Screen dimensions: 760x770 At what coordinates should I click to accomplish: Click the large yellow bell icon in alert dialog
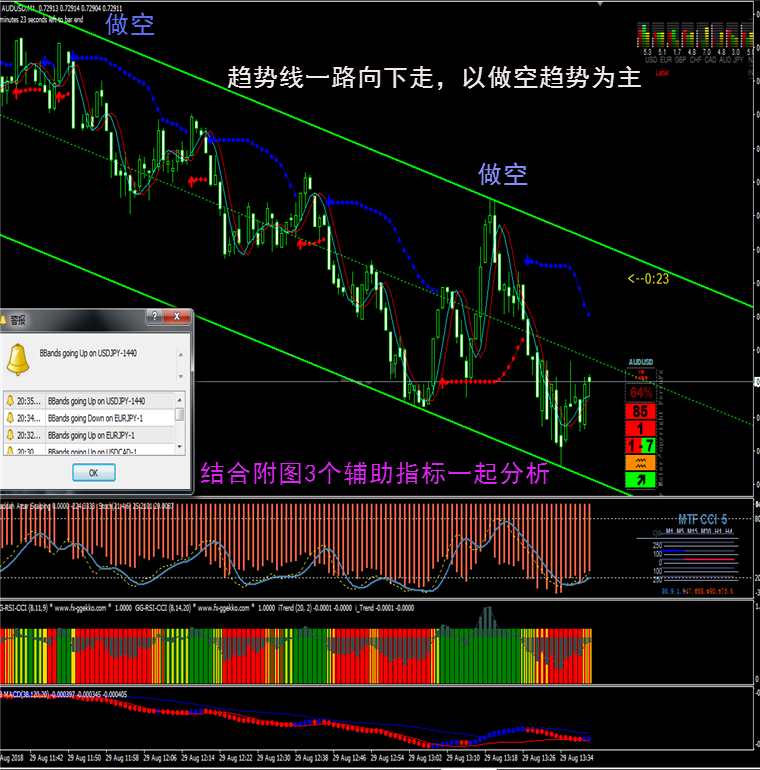pyautogui.click(x=18, y=359)
